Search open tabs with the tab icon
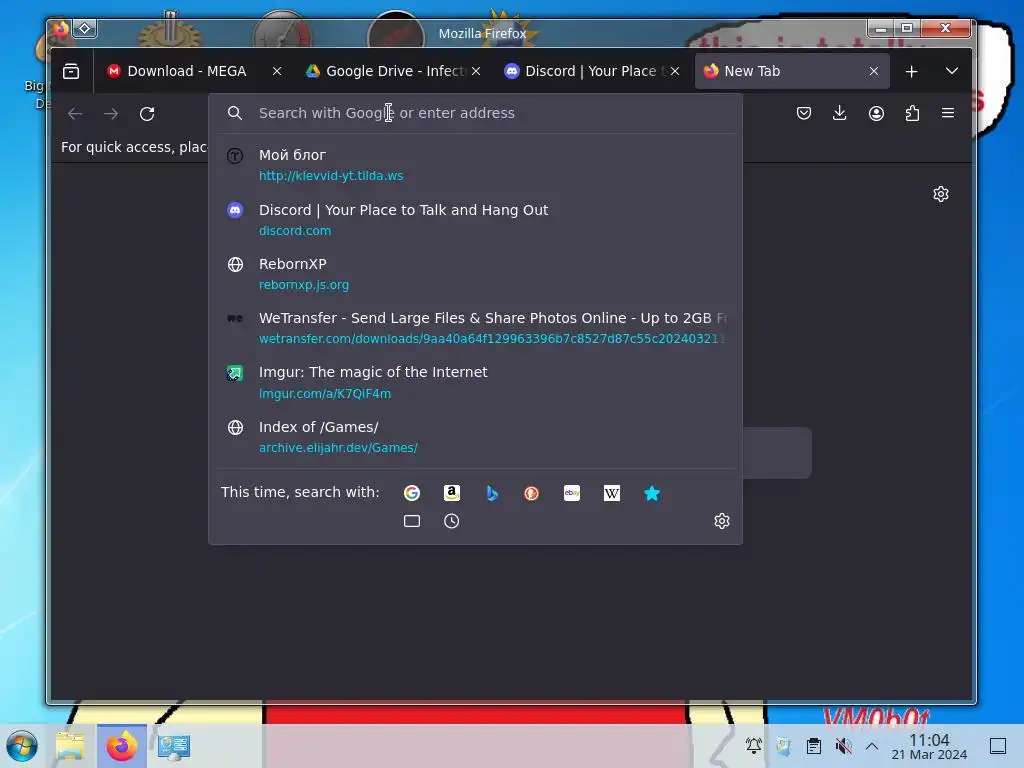This screenshot has width=1024, height=768. 411,521
